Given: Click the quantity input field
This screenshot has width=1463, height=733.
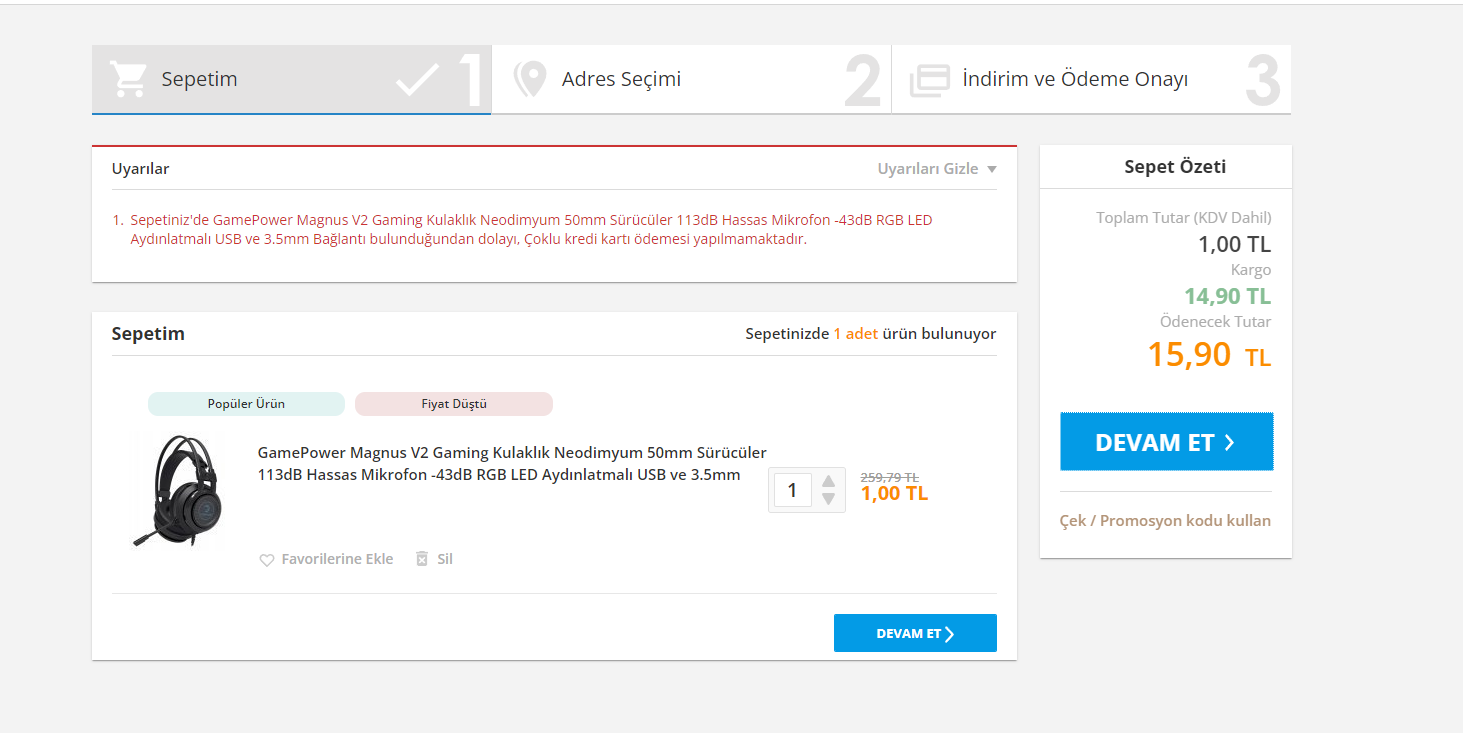Looking at the screenshot, I should coord(793,490).
